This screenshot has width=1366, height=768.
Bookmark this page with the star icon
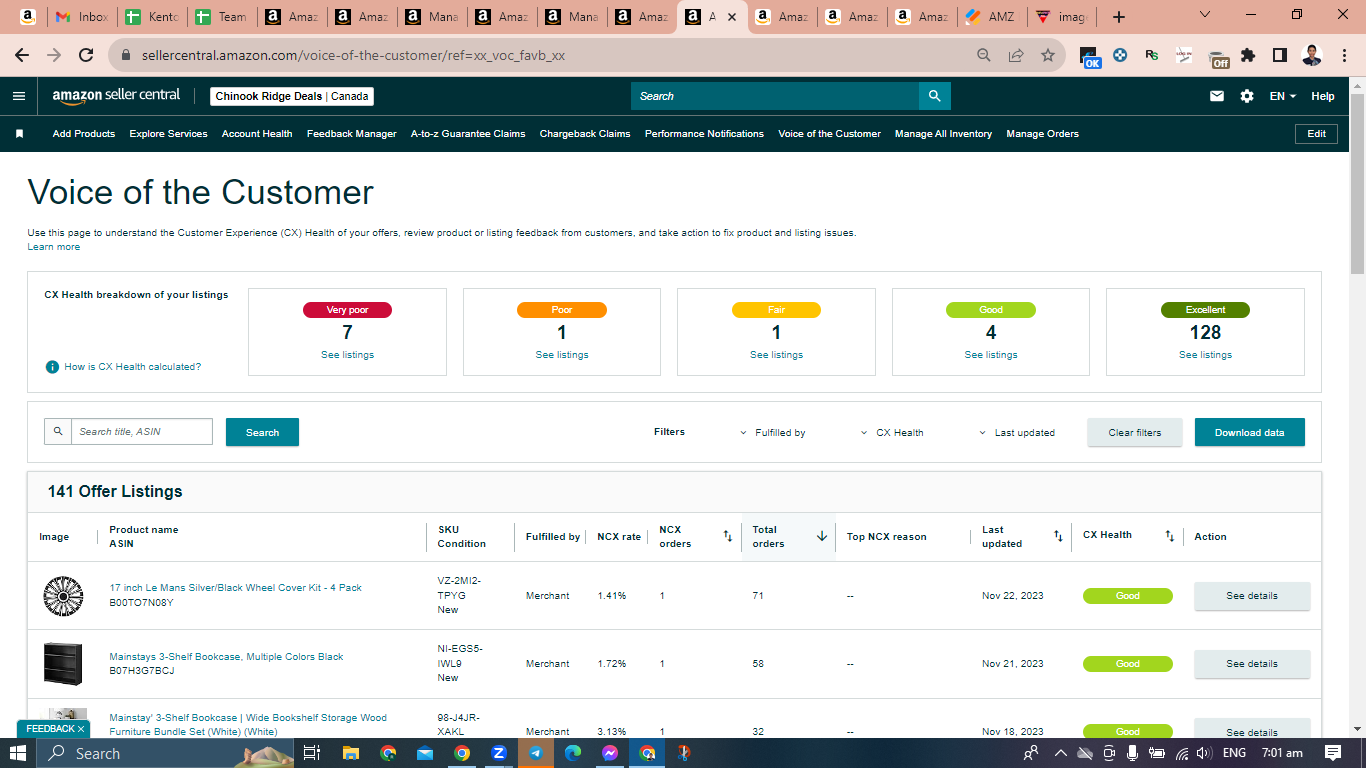(x=1047, y=56)
